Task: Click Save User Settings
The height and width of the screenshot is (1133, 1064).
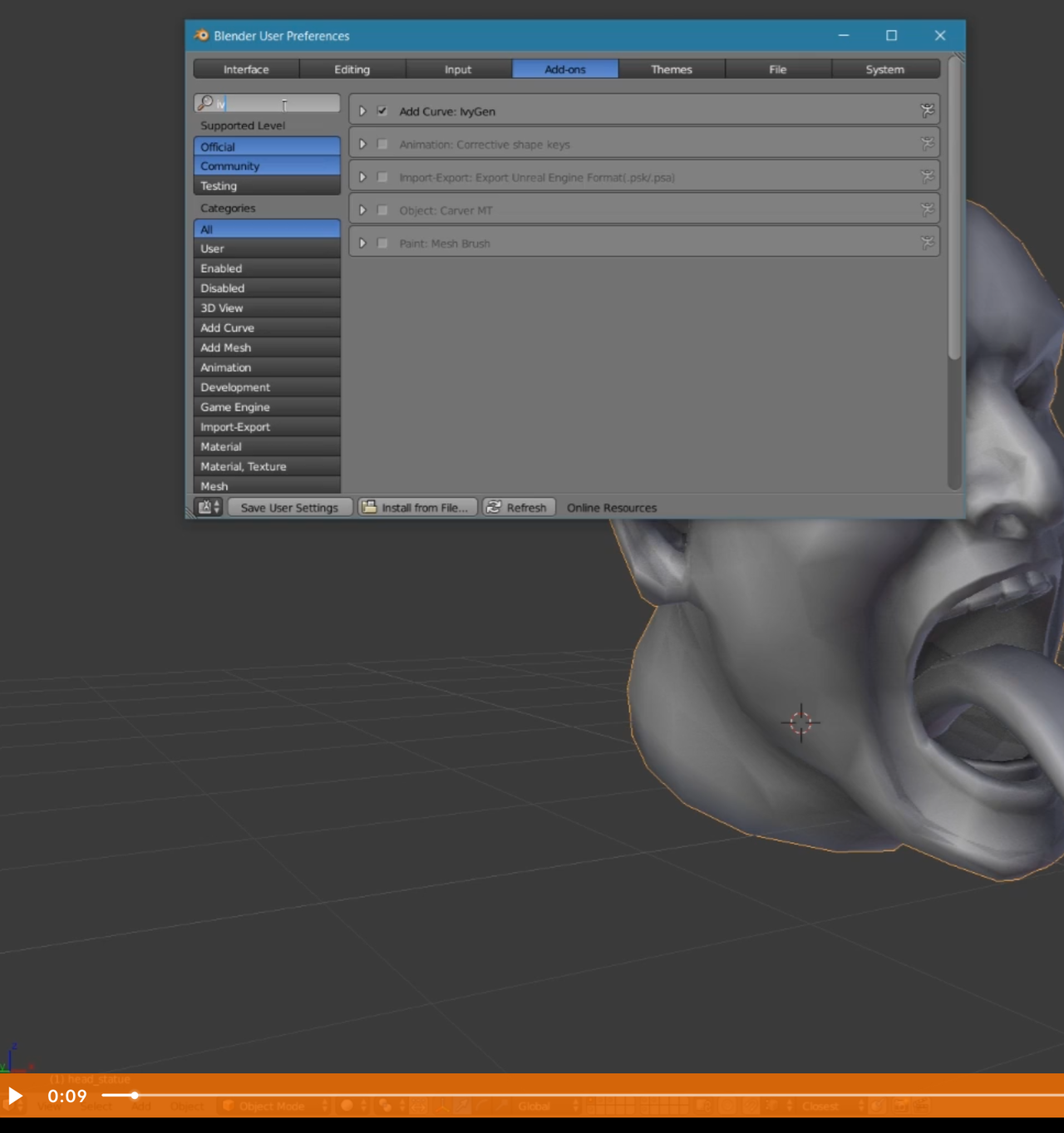Action: (289, 507)
